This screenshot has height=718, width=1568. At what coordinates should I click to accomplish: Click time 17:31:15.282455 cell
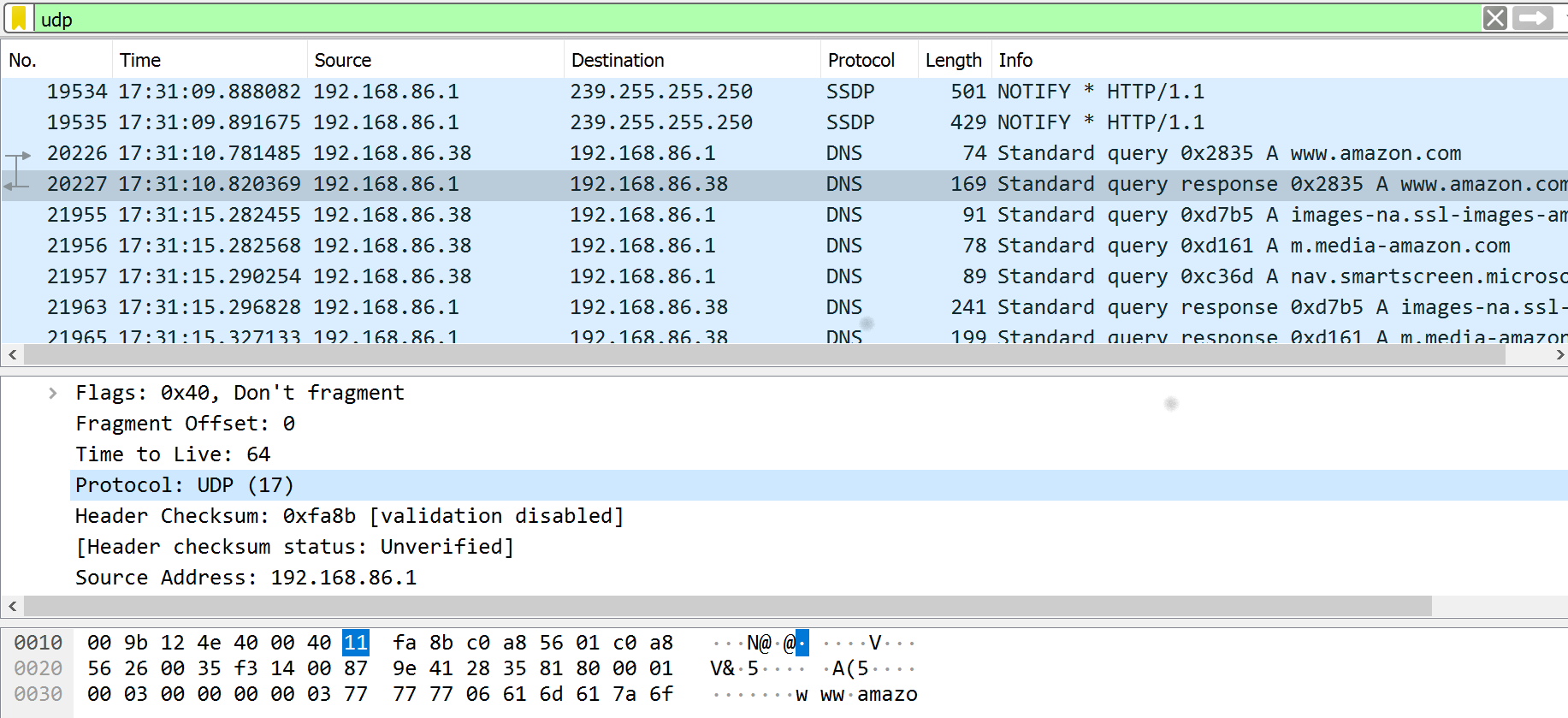coord(210,215)
